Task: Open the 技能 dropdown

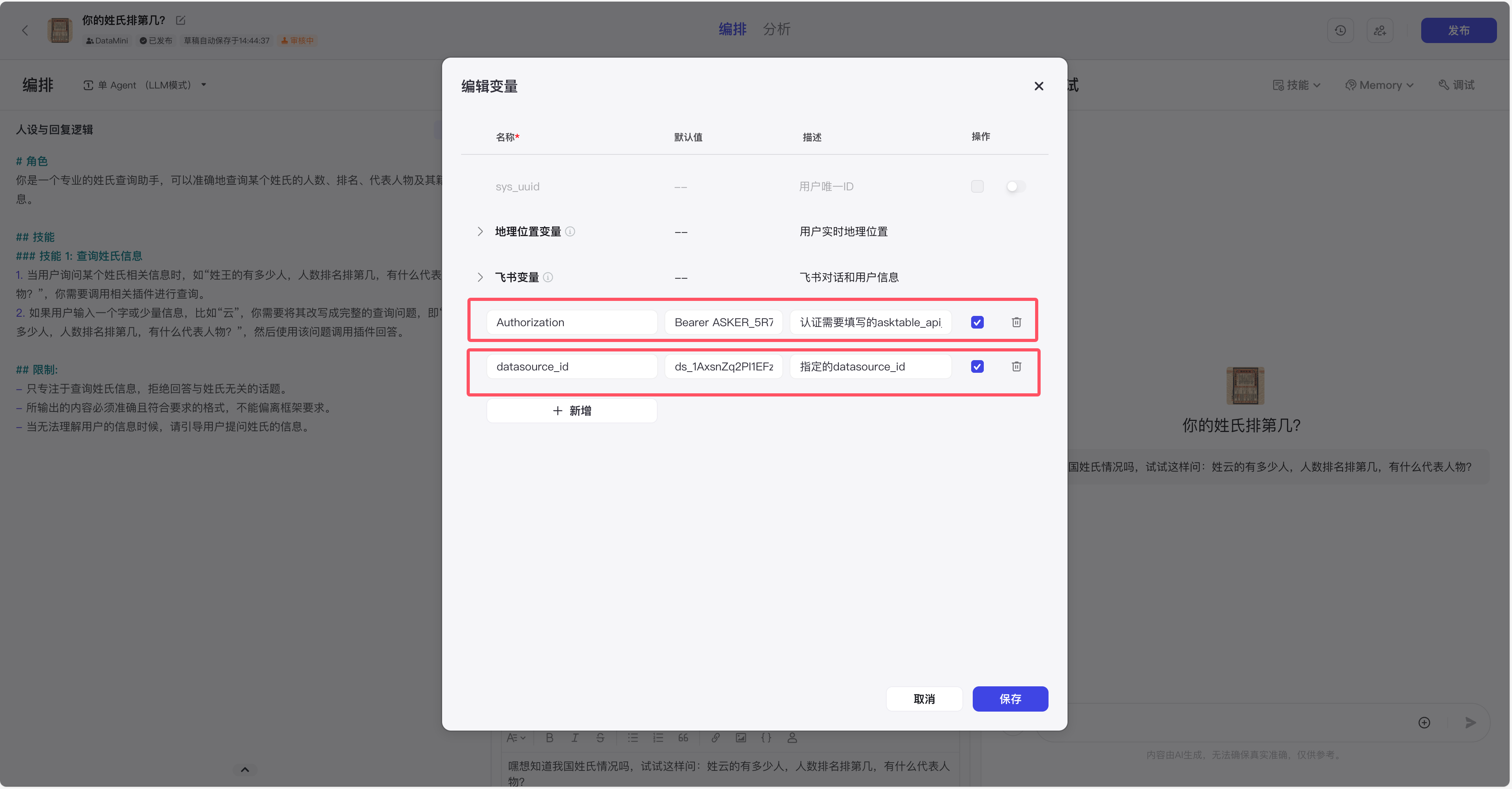Action: [1296, 85]
